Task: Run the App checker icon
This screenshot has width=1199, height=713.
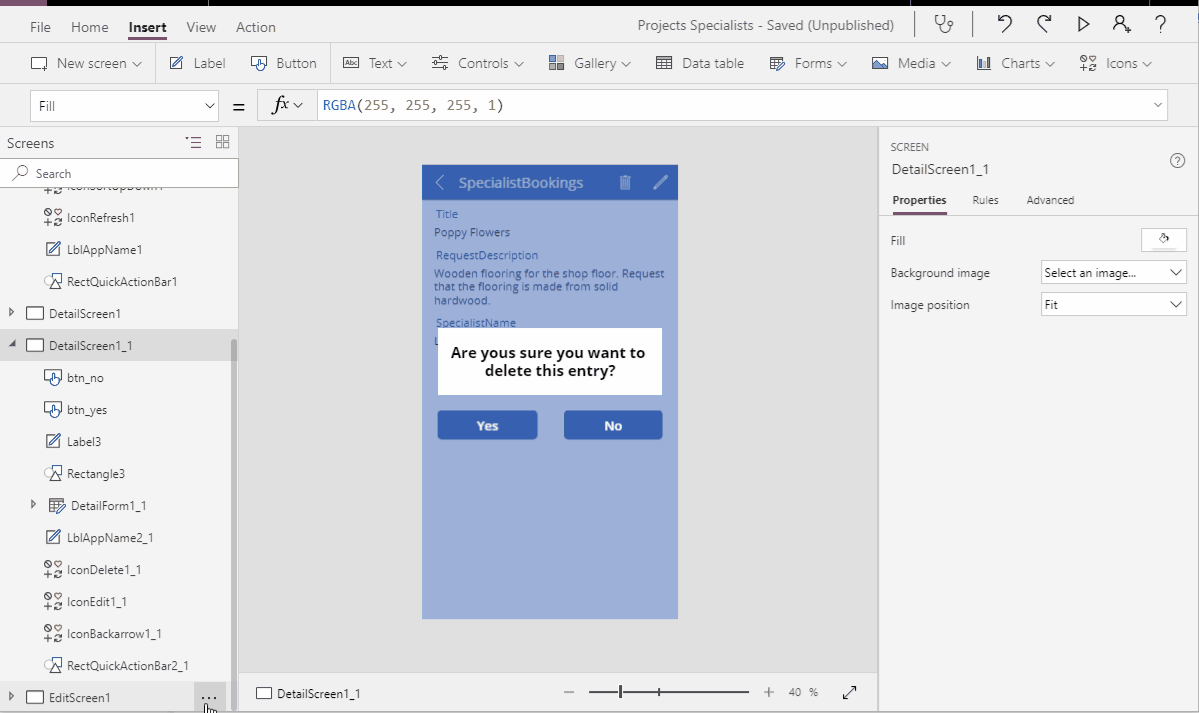Action: pos(943,24)
